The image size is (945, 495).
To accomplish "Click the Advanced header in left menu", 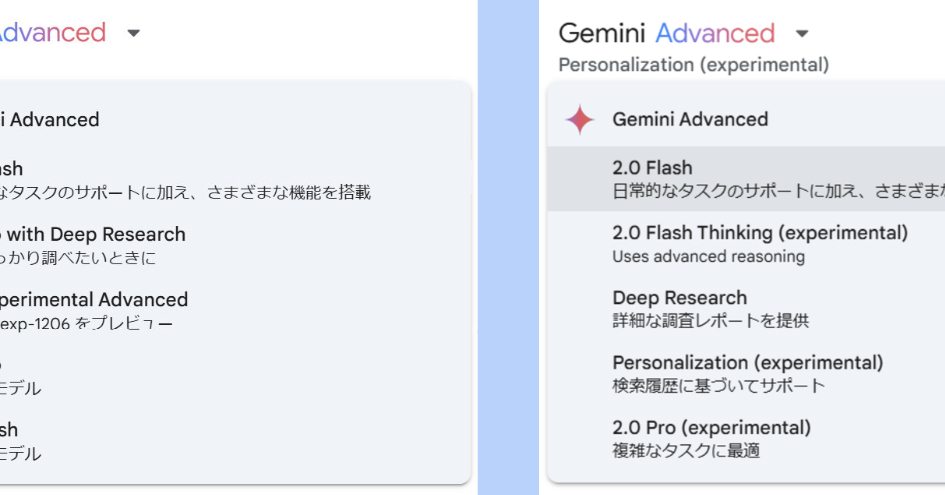I will pos(50,120).
